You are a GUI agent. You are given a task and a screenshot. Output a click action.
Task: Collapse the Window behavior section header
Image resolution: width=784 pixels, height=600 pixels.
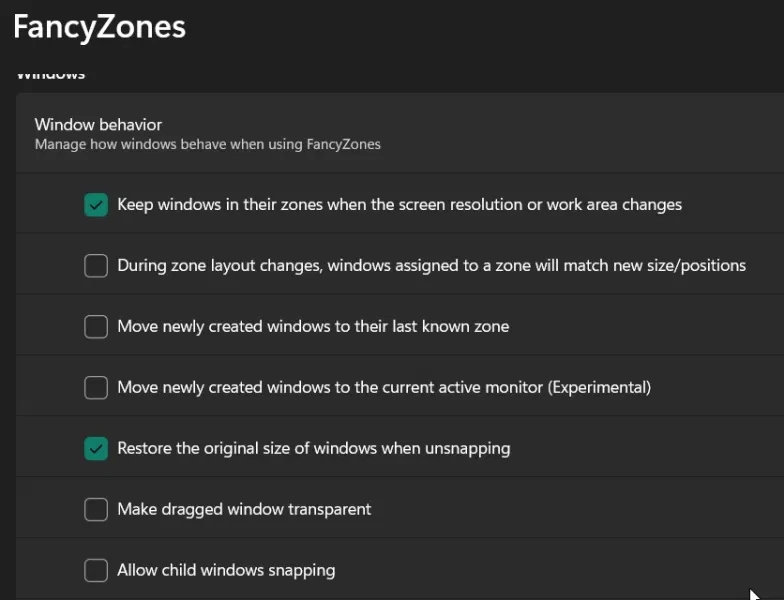[x=400, y=133]
